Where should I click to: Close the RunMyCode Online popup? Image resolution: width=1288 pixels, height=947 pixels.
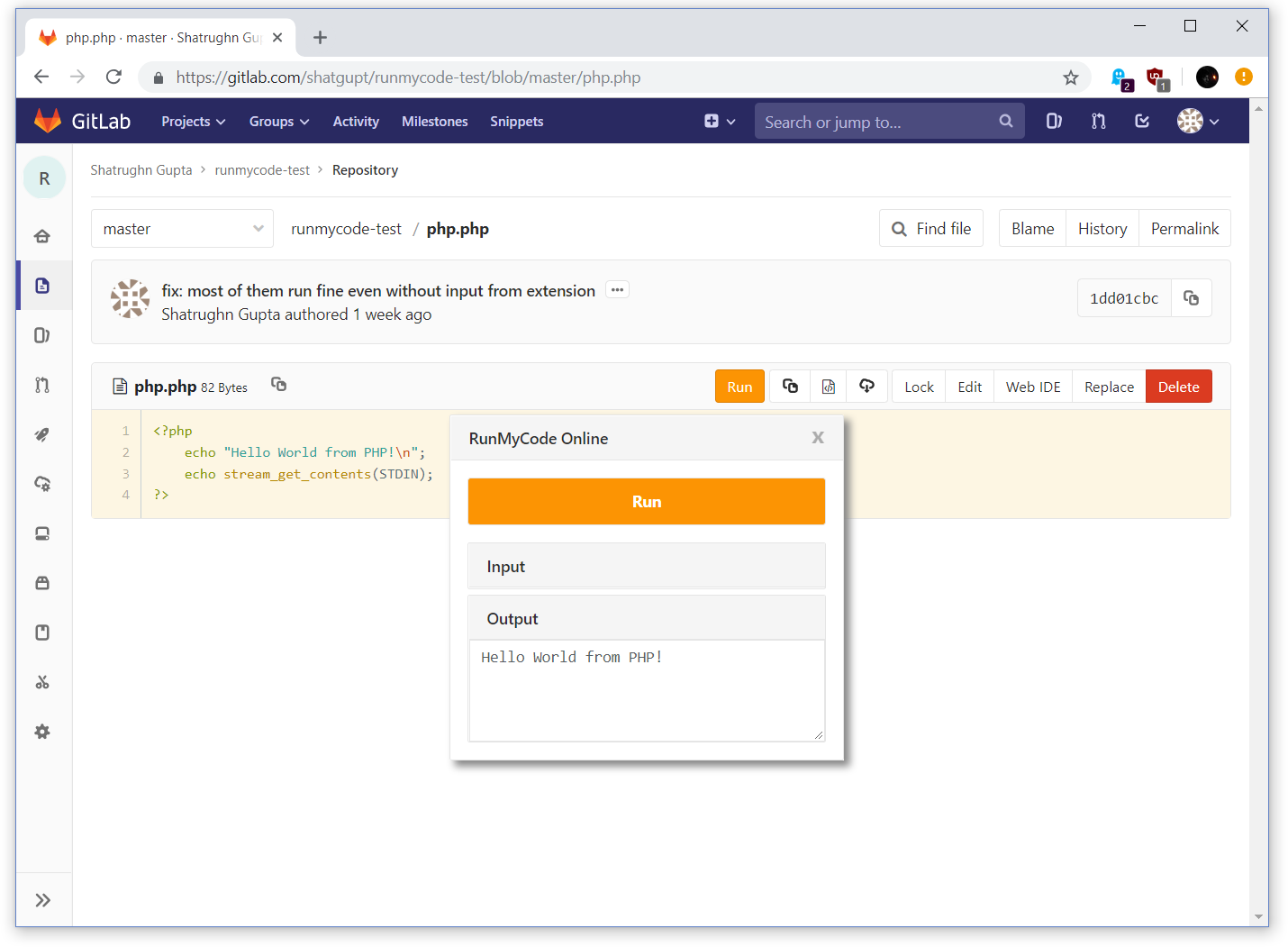coord(818,437)
